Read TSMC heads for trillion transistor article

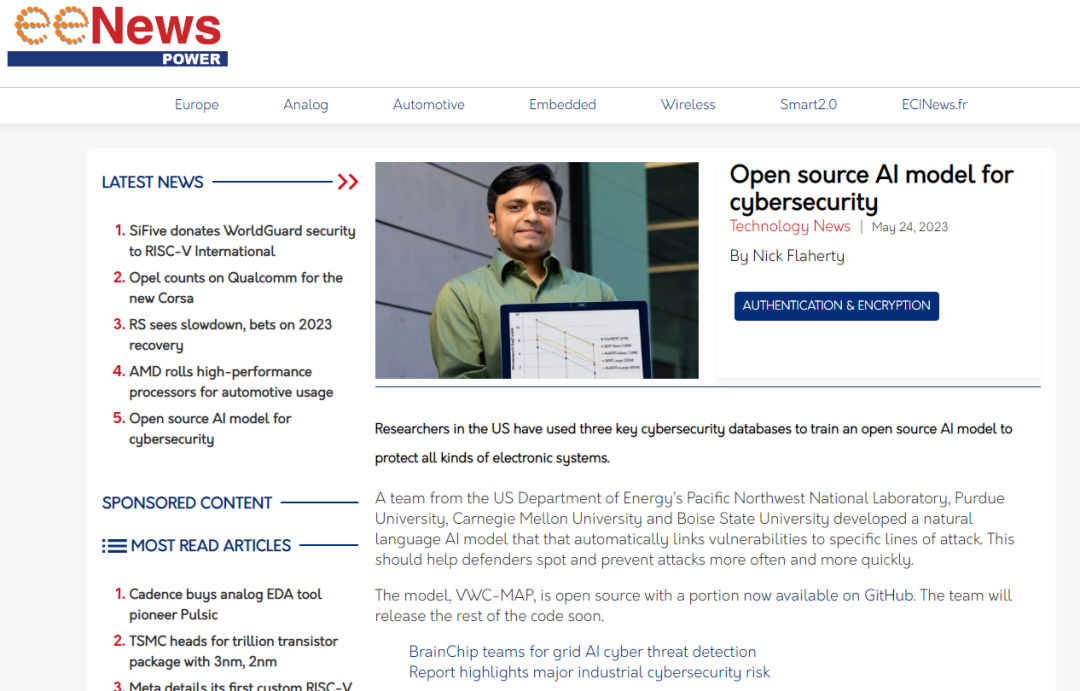[x=233, y=651]
